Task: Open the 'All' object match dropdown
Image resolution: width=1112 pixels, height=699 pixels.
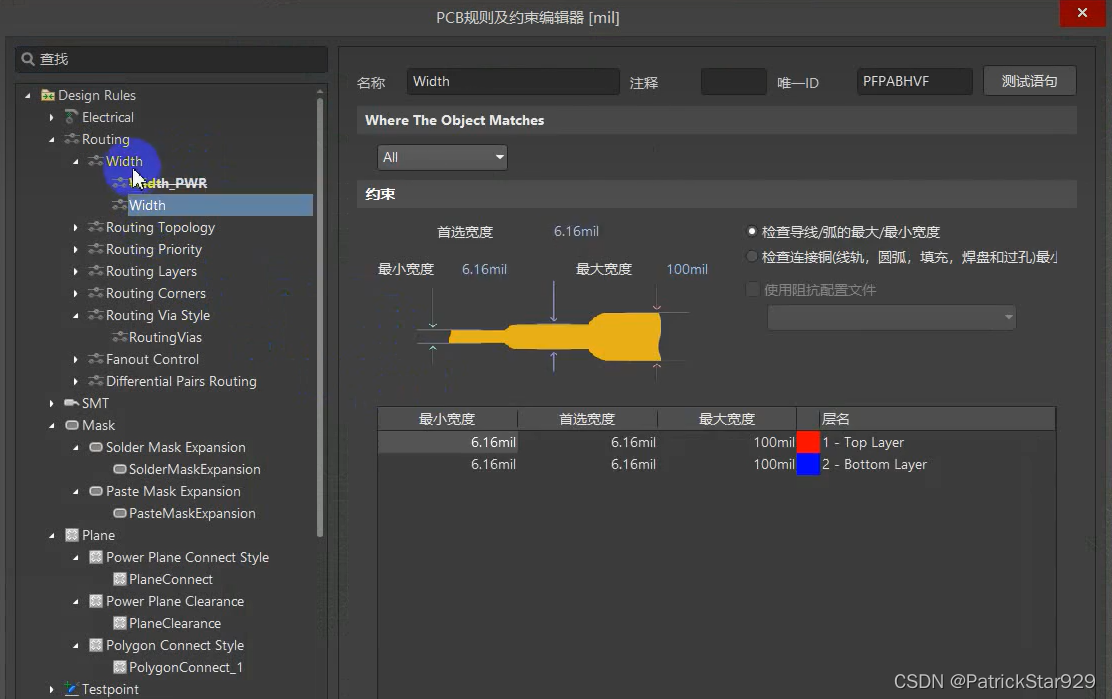Action: coord(442,157)
